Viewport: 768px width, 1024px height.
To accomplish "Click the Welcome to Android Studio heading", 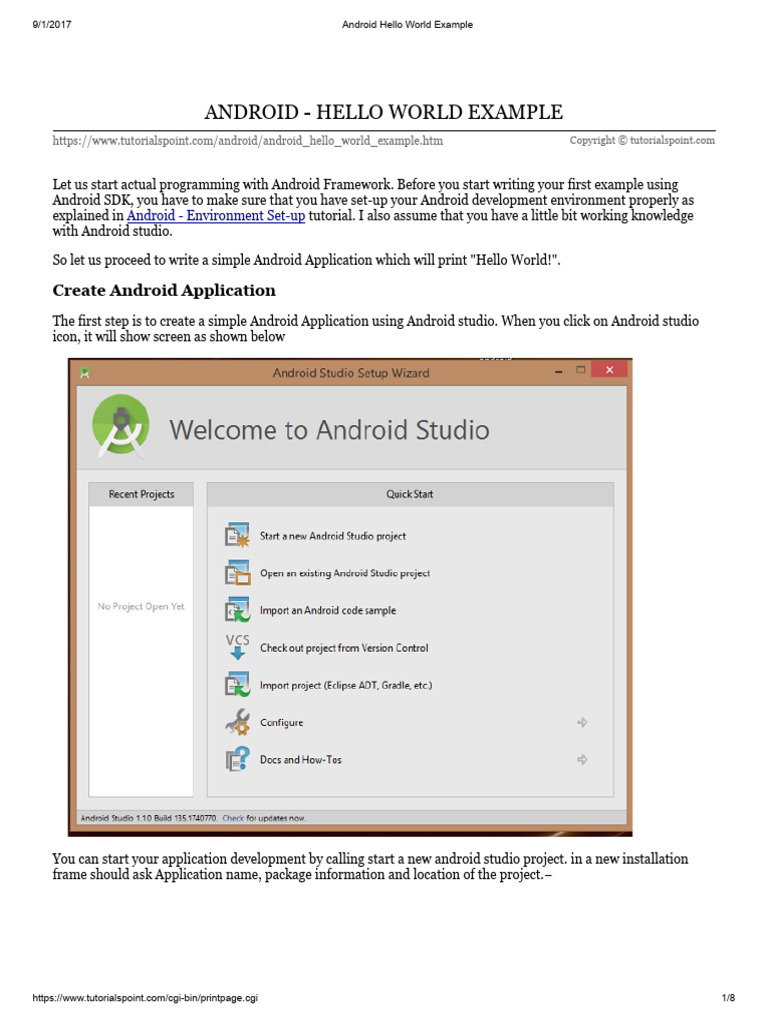I will click(329, 430).
